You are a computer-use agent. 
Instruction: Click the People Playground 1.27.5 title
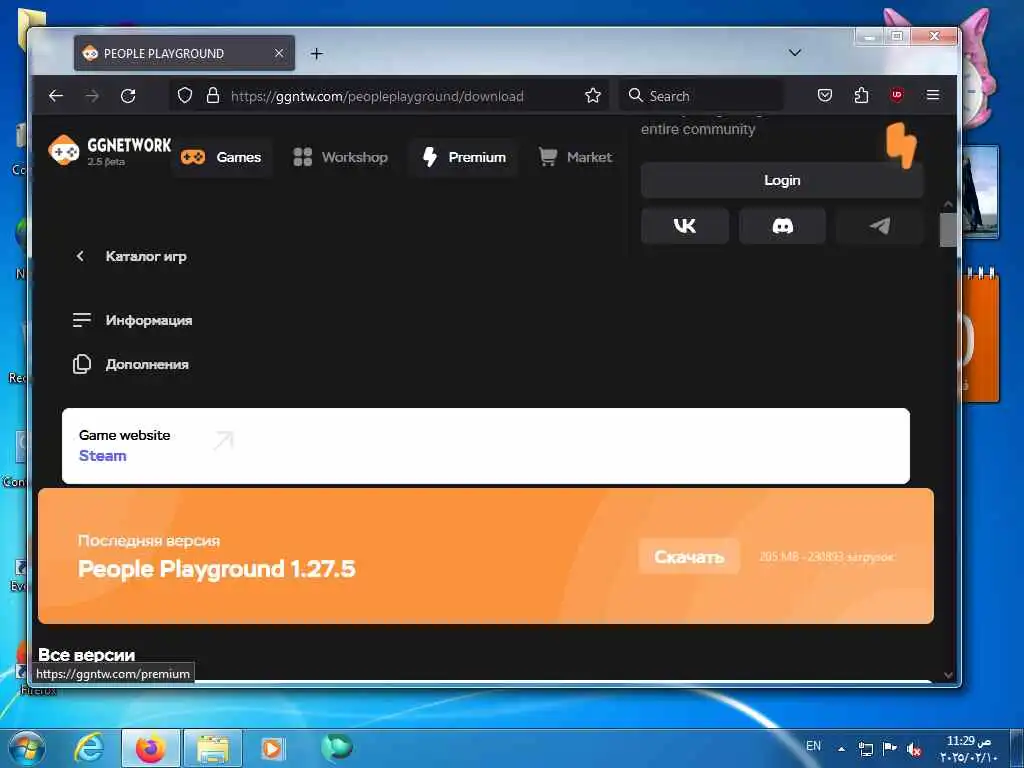point(217,569)
